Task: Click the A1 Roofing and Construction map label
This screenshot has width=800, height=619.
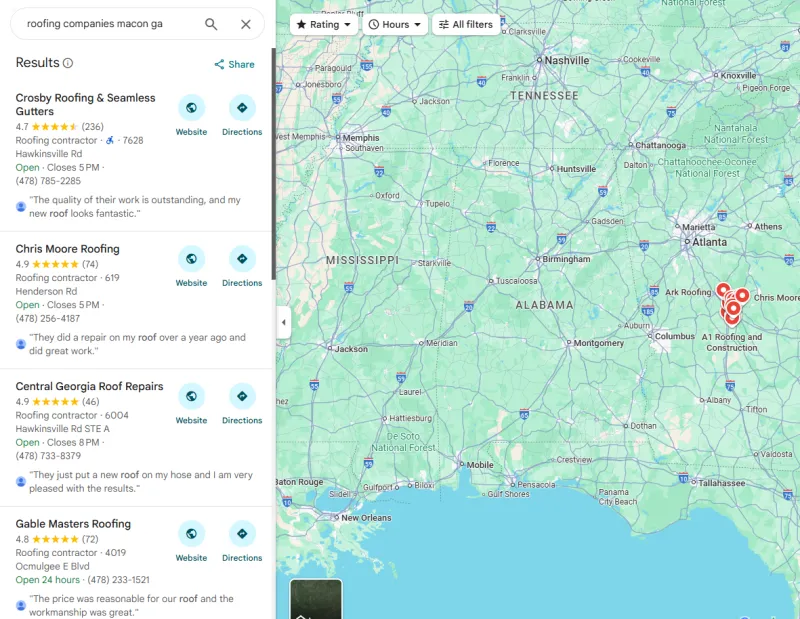Action: (732, 342)
